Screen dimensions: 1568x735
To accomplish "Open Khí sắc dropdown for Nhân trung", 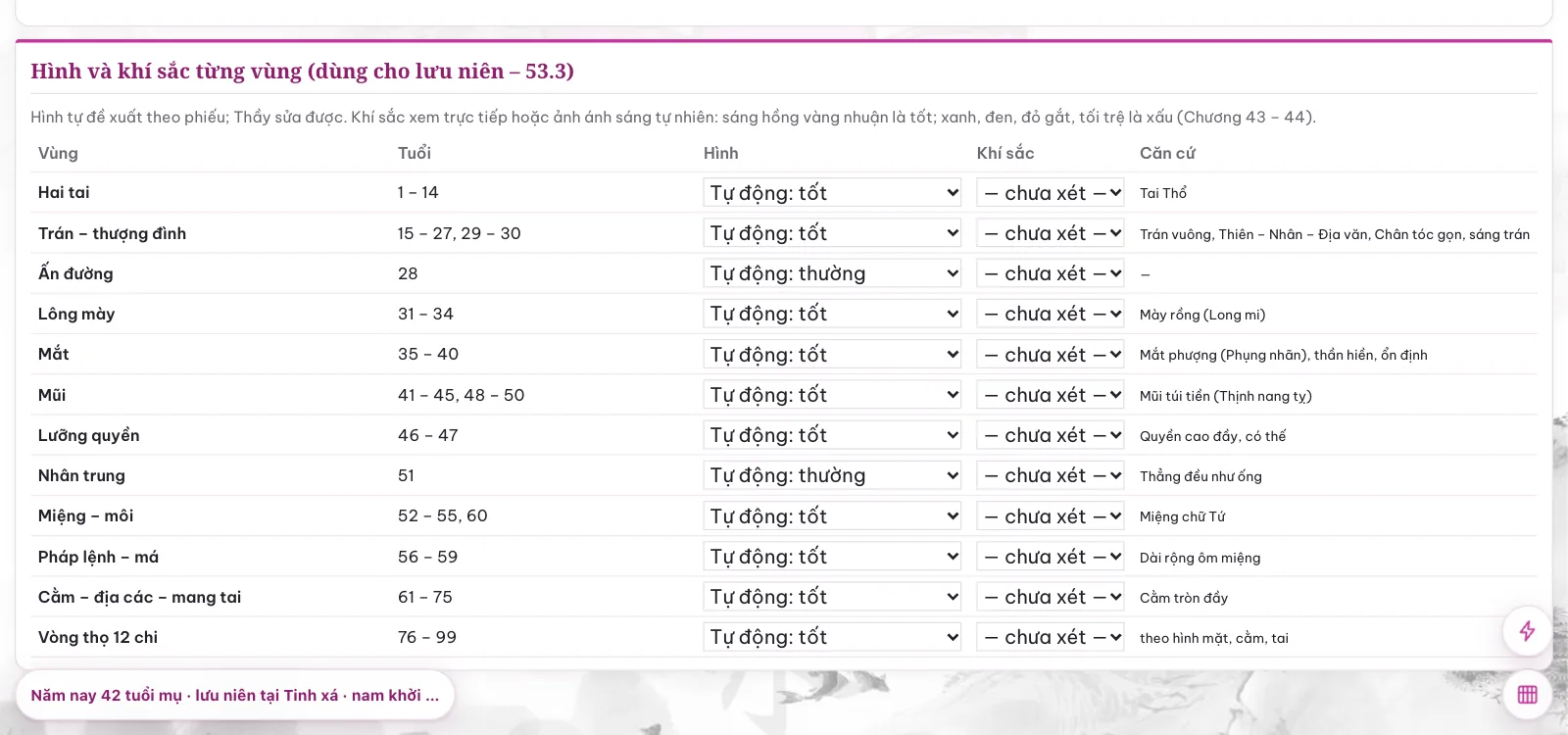I will point(1050,475).
